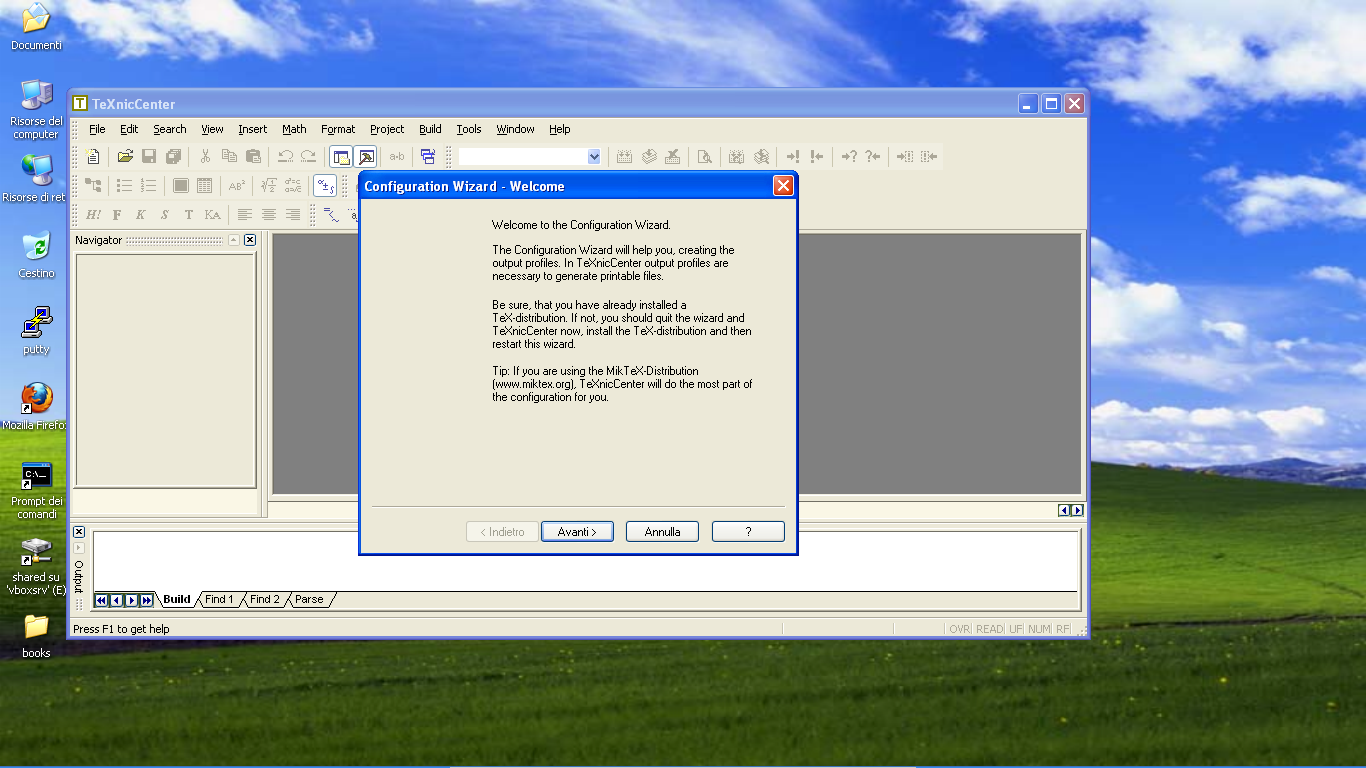The image size is (1366, 768).
Task: Click the align center icon
Action: click(269, 214)
